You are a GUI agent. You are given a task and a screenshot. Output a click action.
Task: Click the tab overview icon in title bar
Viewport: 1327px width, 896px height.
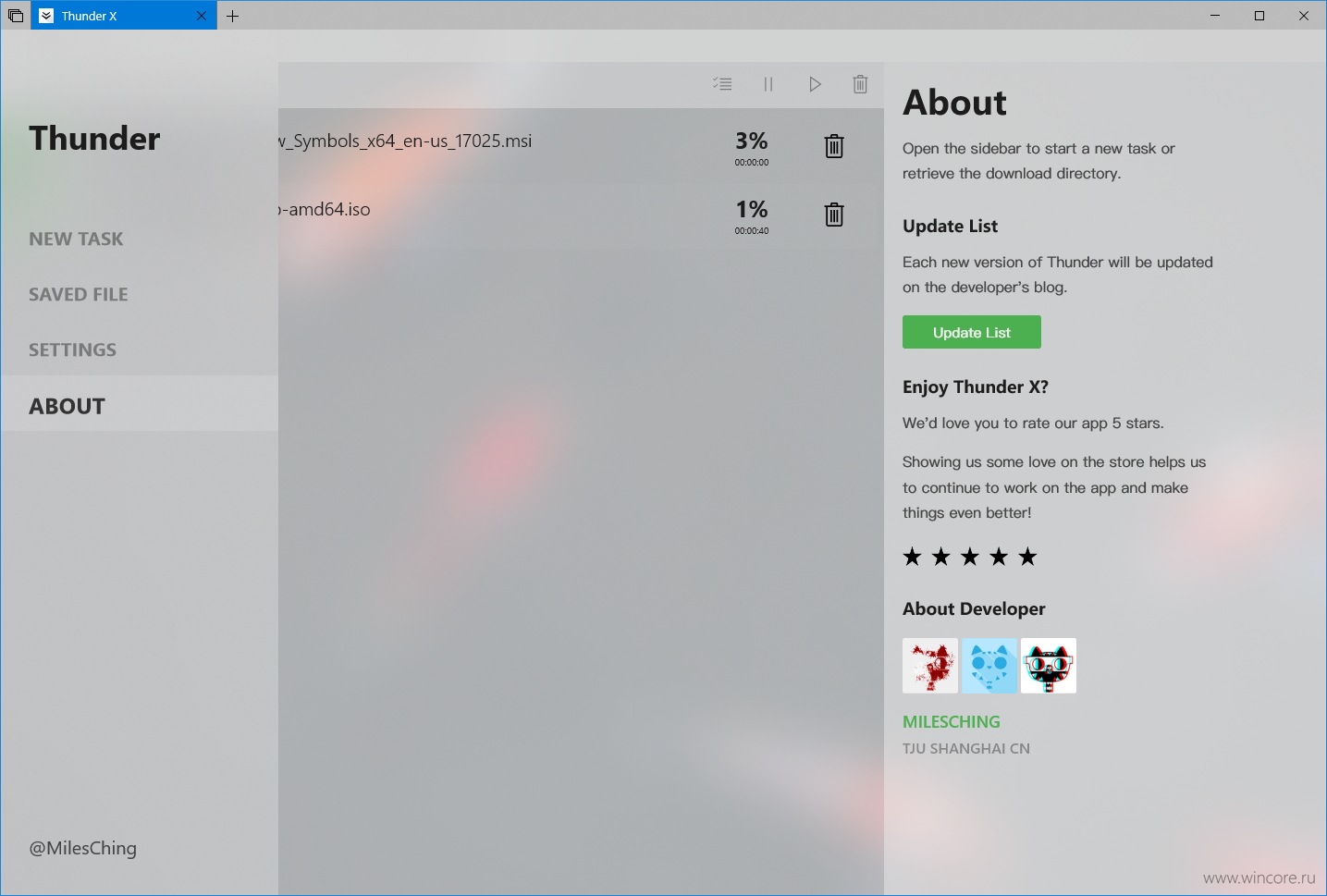pyautogui.click(x=16, y=16)
